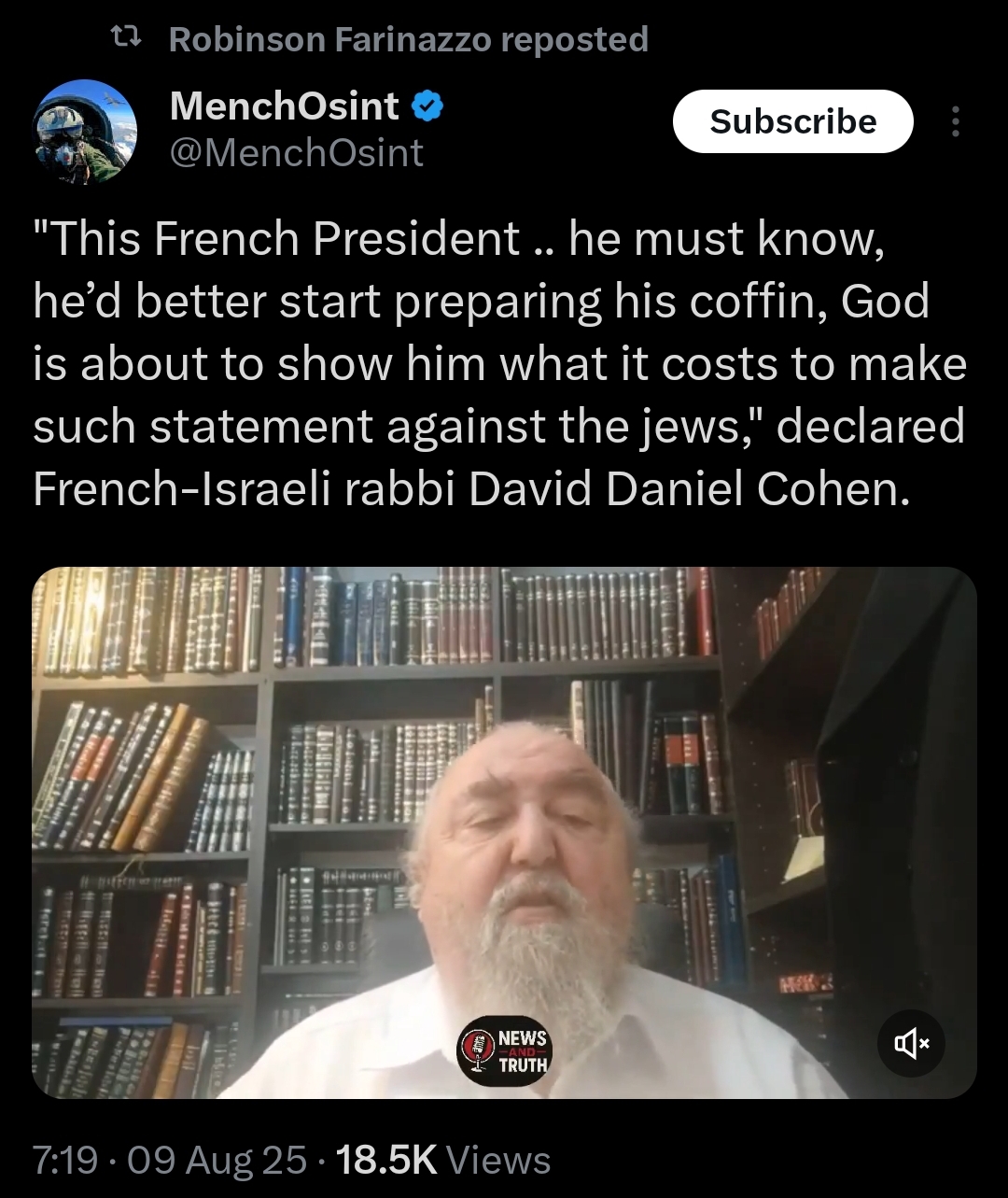Image resolution: width=1008 pixels, height=1198 pixels.
Task: Unmute the video with the speaker icon
Action: click(x=911, y=1044)
